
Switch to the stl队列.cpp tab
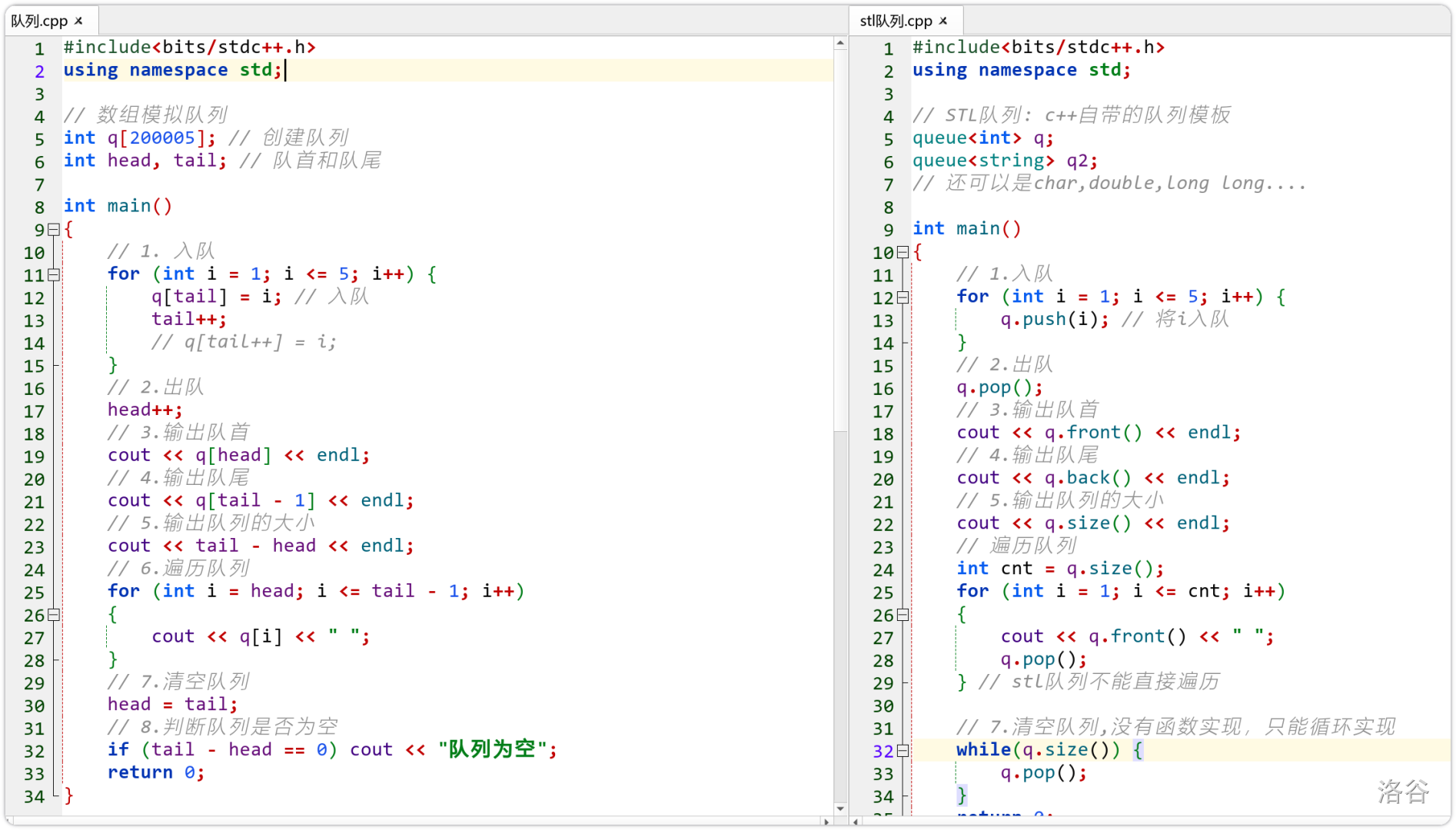(896, 21)
